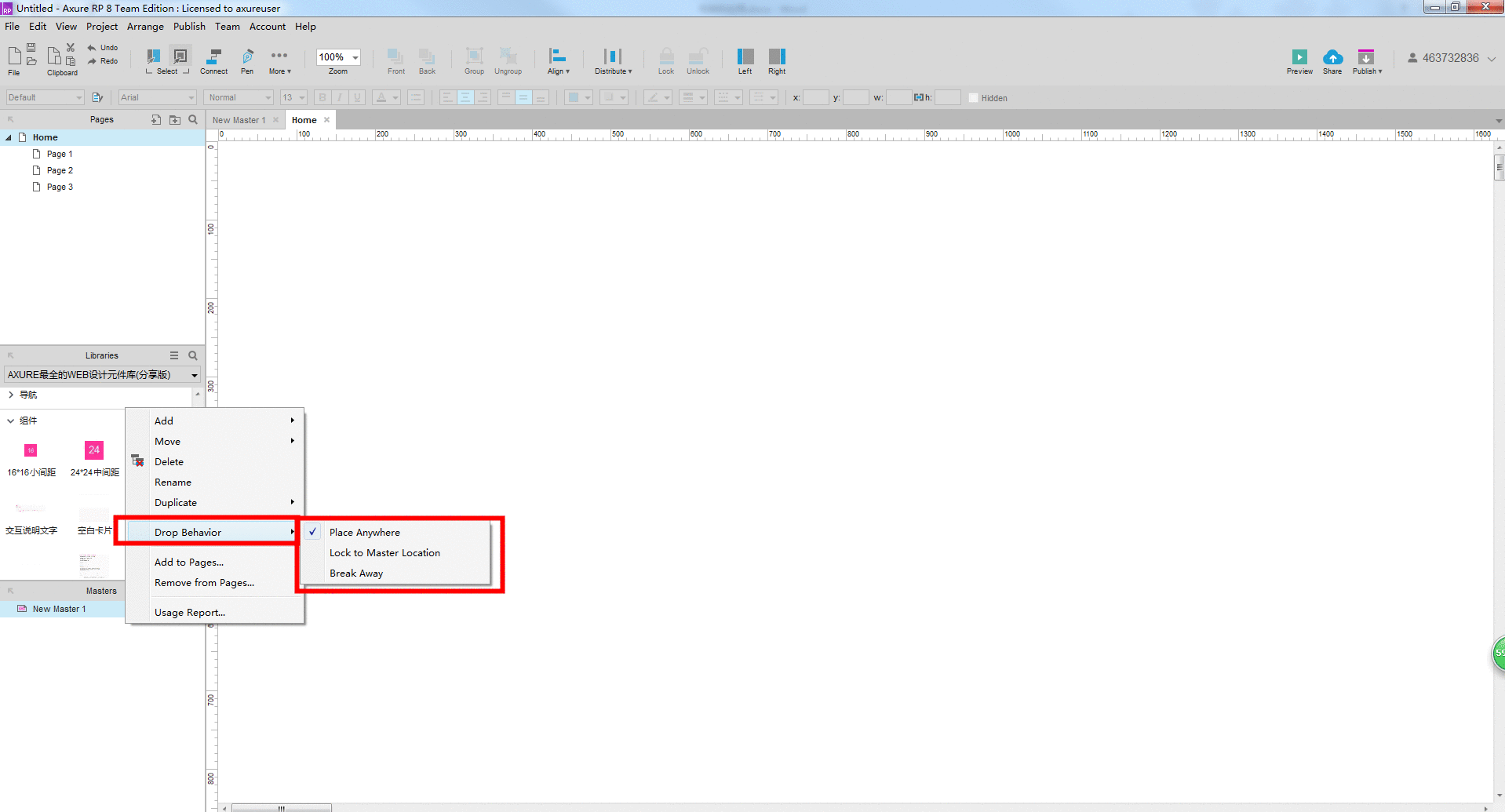Click the Select mode tool icon

[x=154, y=56]
